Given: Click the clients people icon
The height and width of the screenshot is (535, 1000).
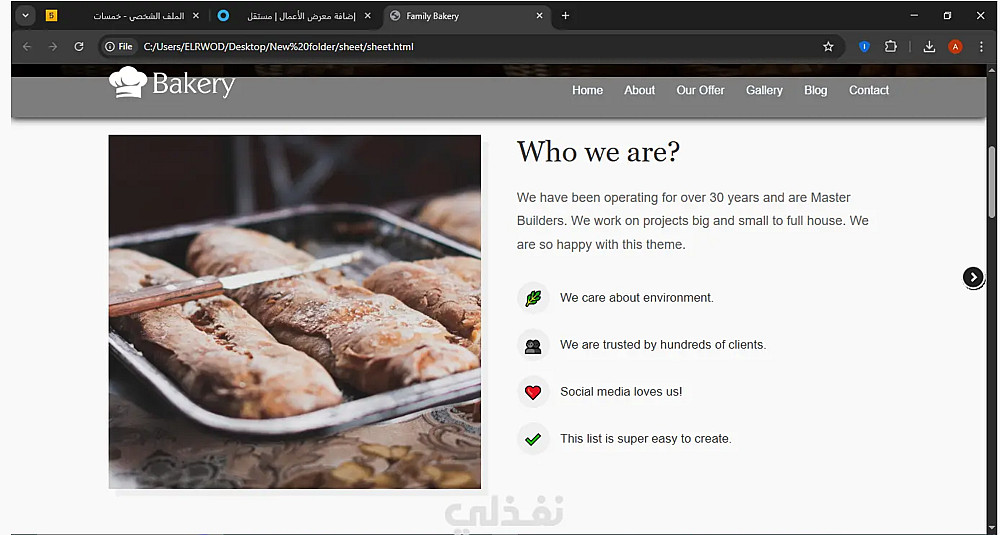Looking at the screenshot, I should (x=533, y=345).
